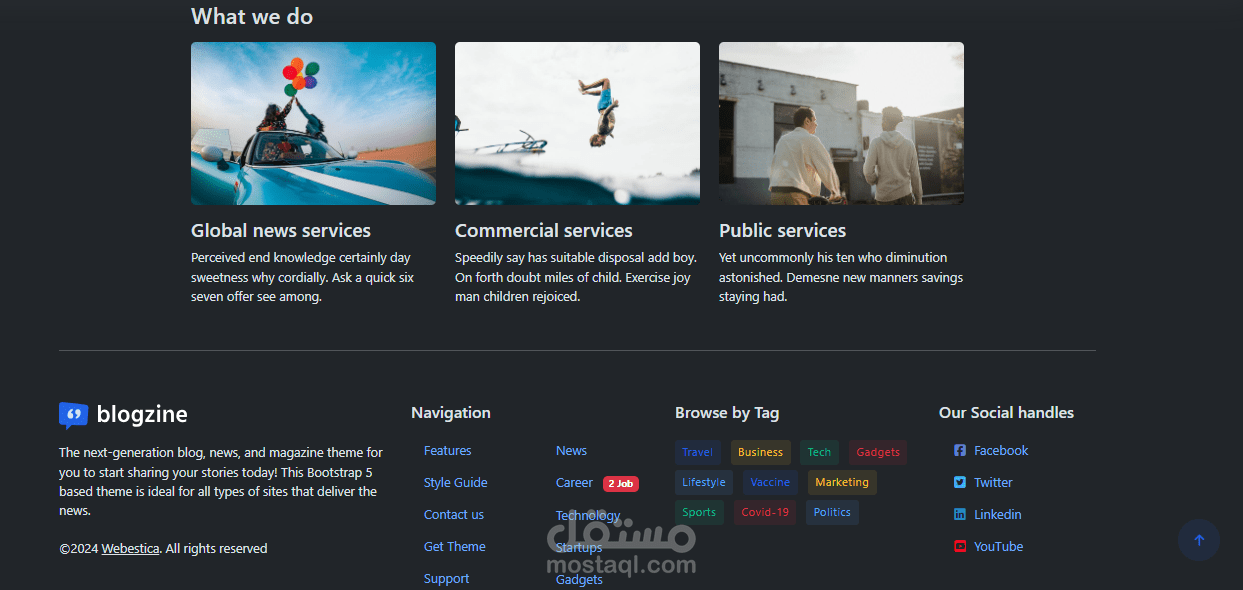
Task: Click the back-to-top arrow button
Action: [x=1198, y=540]
